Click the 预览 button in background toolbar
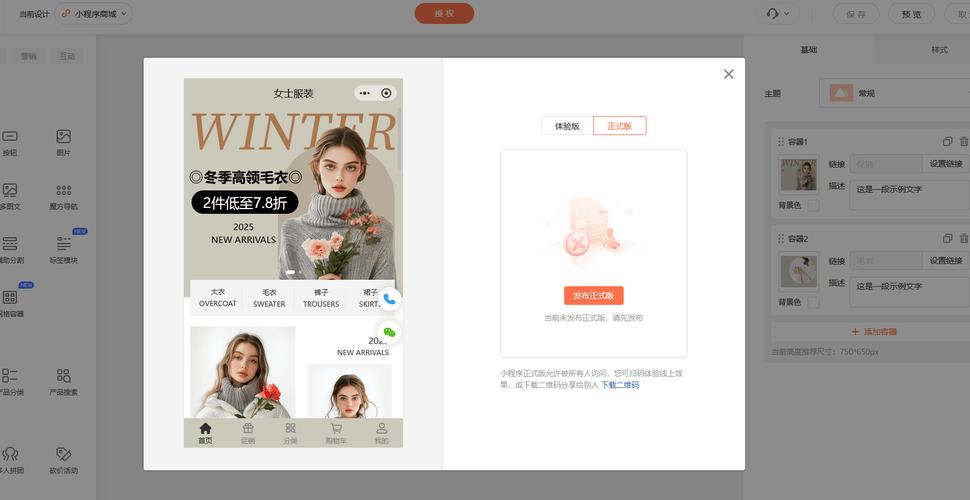Image resolution: width=970 pixels, height=500 pixels. tap(911, 14)
